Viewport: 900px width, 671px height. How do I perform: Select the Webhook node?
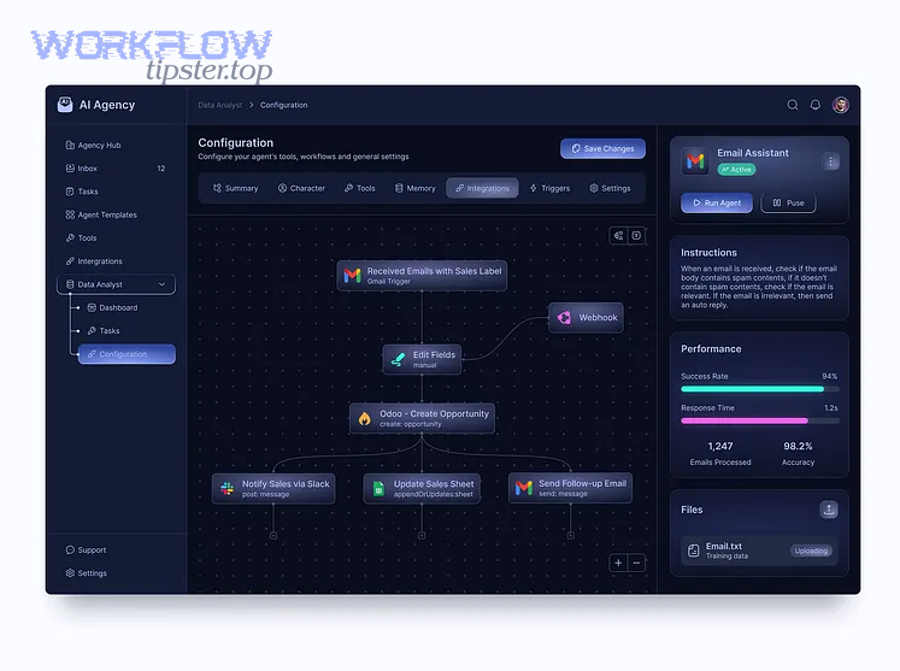586,318
